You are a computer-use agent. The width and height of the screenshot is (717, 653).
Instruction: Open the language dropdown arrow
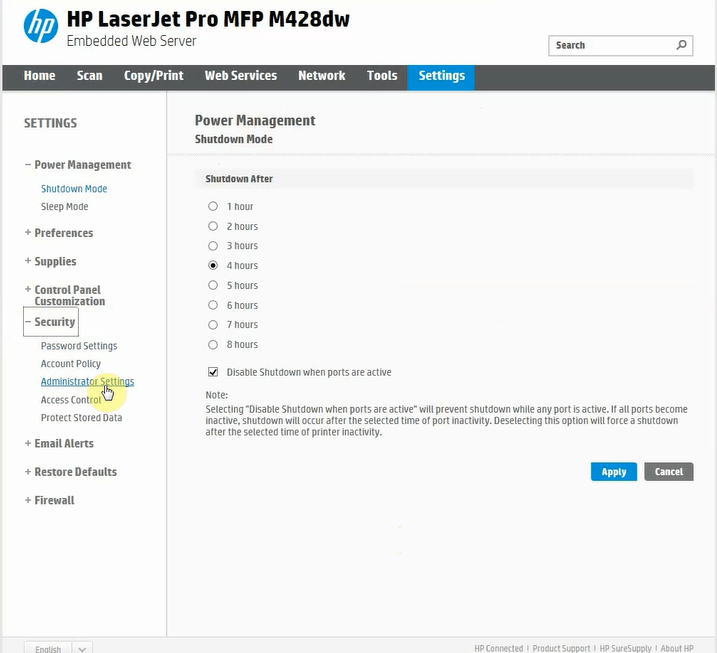pos(82,648)
